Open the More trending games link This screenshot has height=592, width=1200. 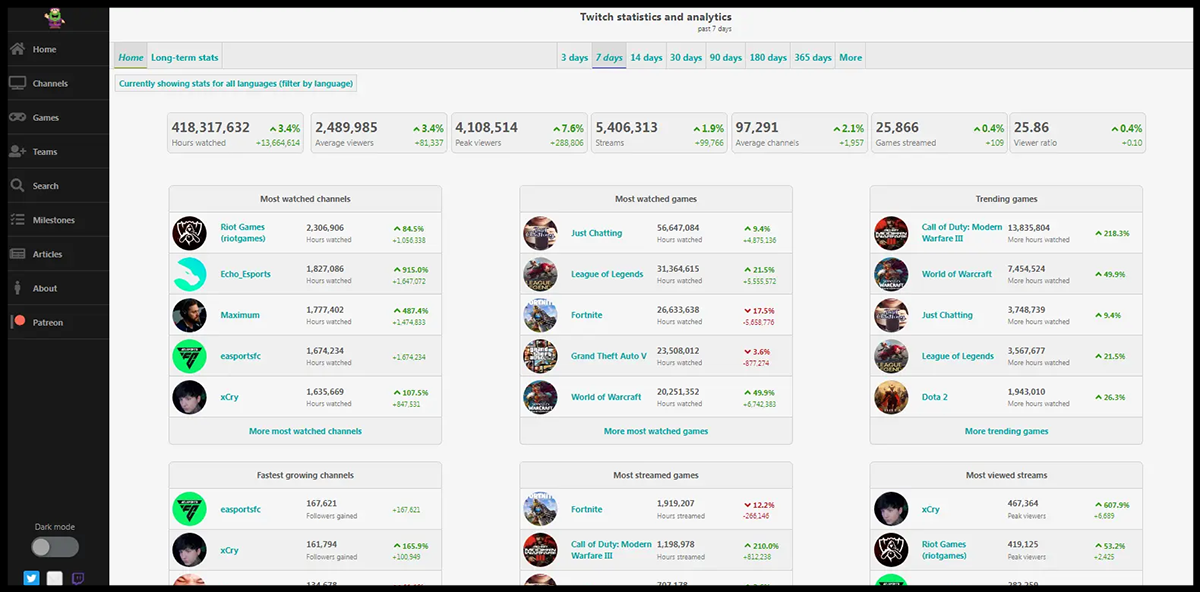[x=1006, y=431]
